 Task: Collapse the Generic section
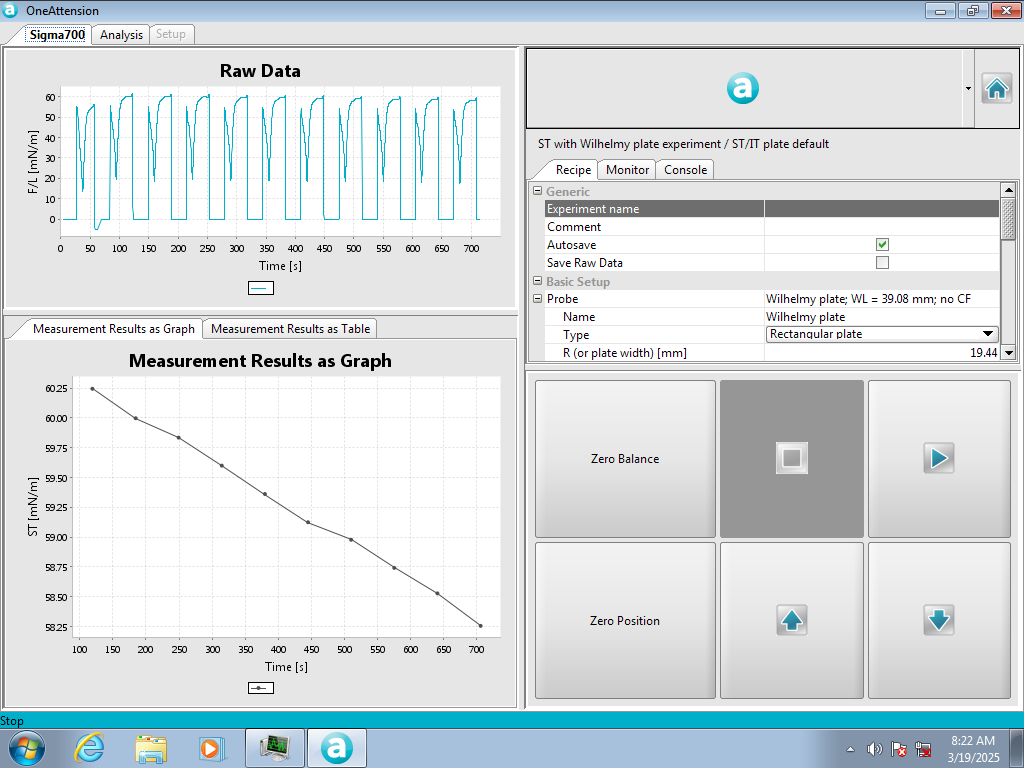[x=537, y=191]
